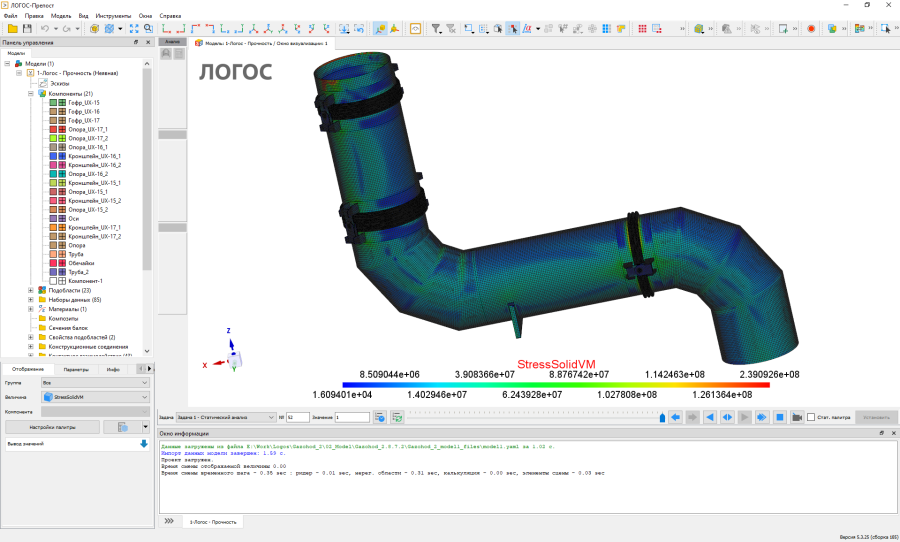900x542 pixels.
Task: Jump to first step with blue arrow
Action: pos(676,417)
